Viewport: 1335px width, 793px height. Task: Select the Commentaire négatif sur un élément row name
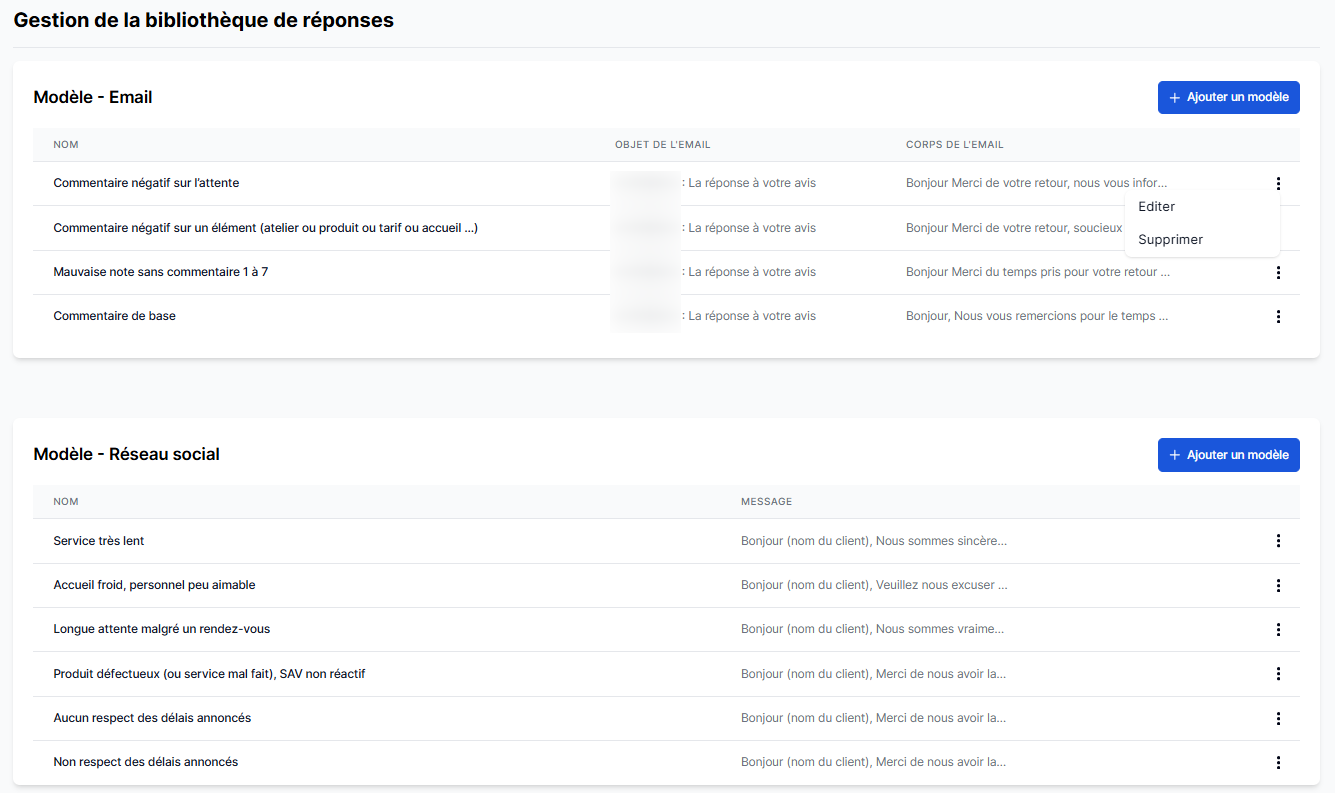[x=265, y=228]
